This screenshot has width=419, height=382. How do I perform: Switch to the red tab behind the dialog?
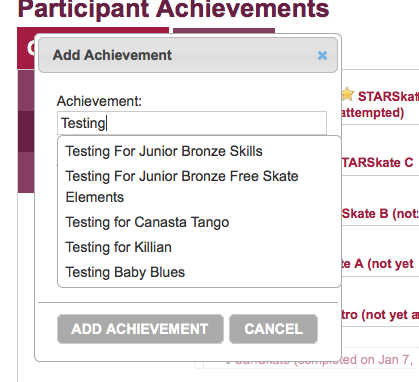[x=26, y=48]
